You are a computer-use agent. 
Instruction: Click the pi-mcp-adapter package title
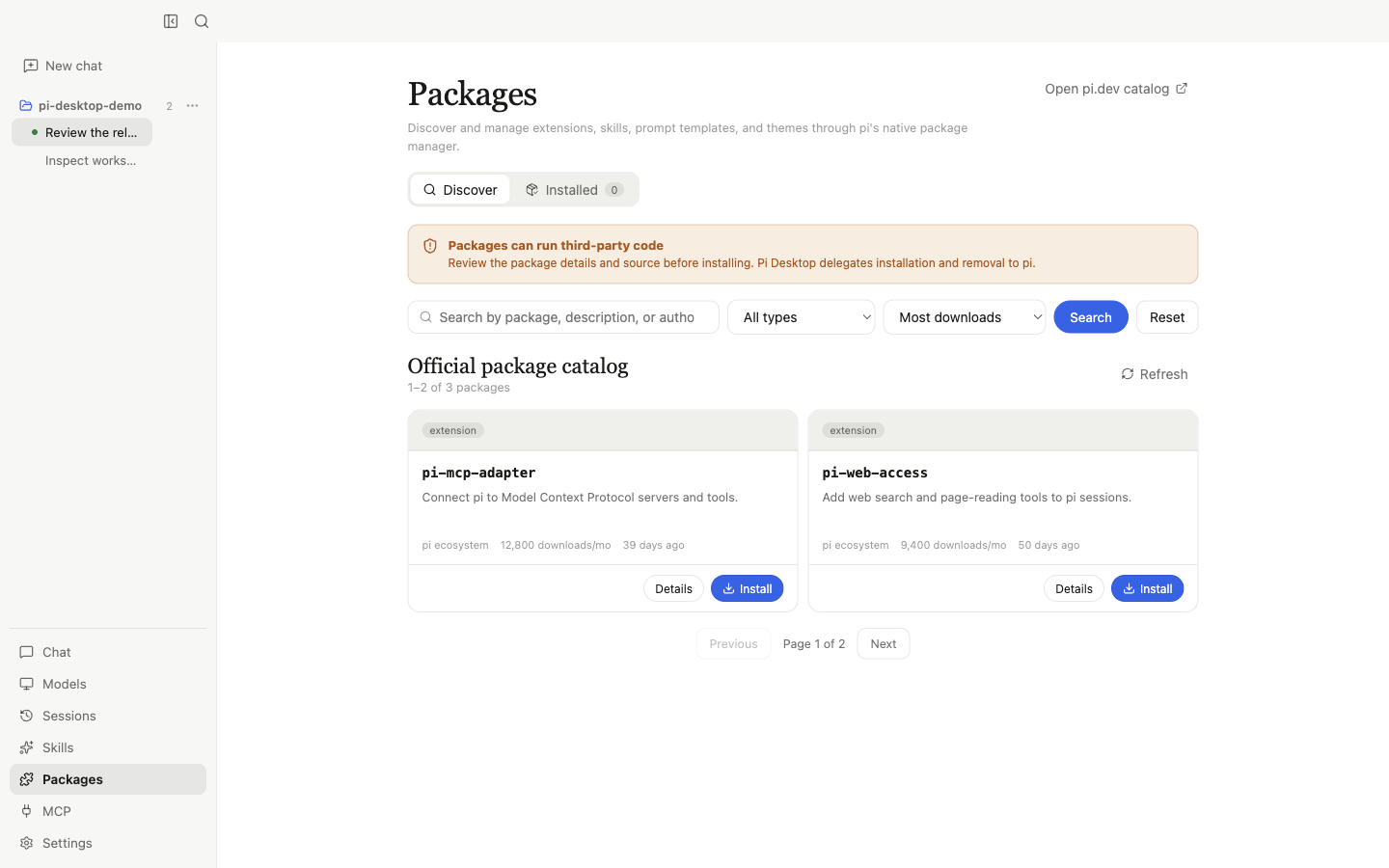pyautogui.click(x=479, y=473)
